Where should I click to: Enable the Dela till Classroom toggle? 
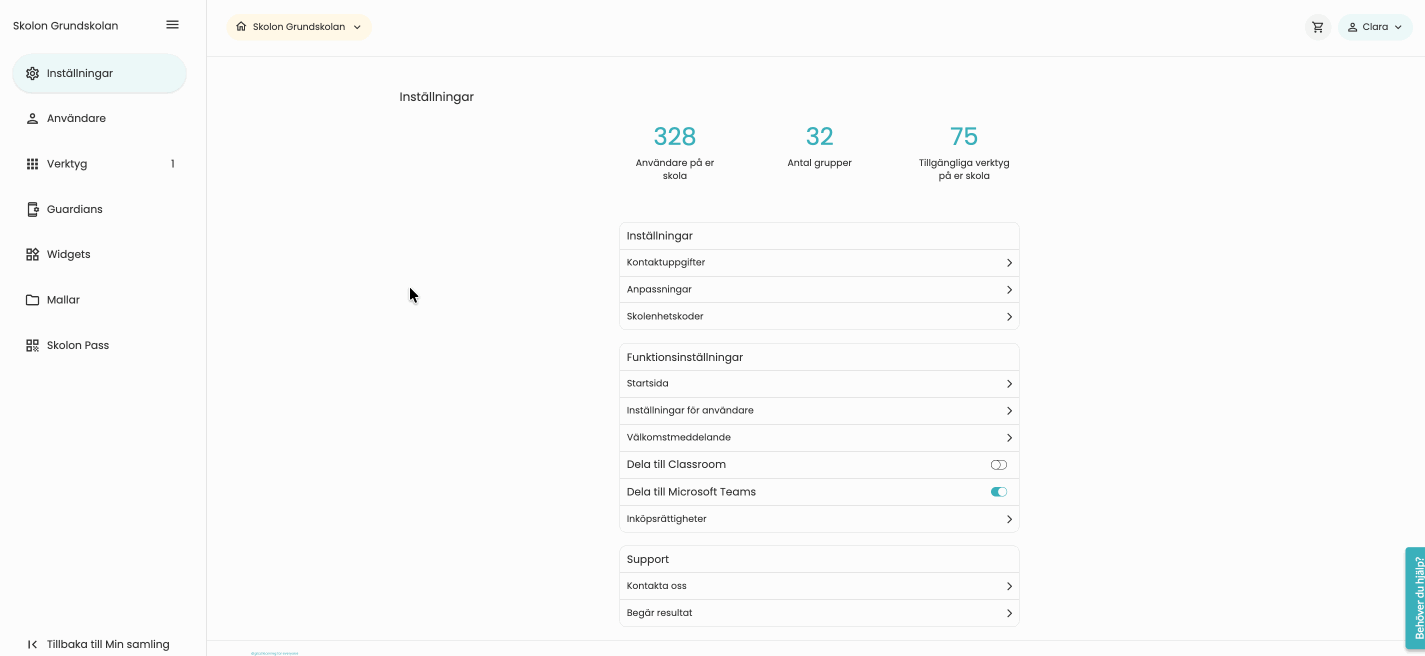click(998, 465)
